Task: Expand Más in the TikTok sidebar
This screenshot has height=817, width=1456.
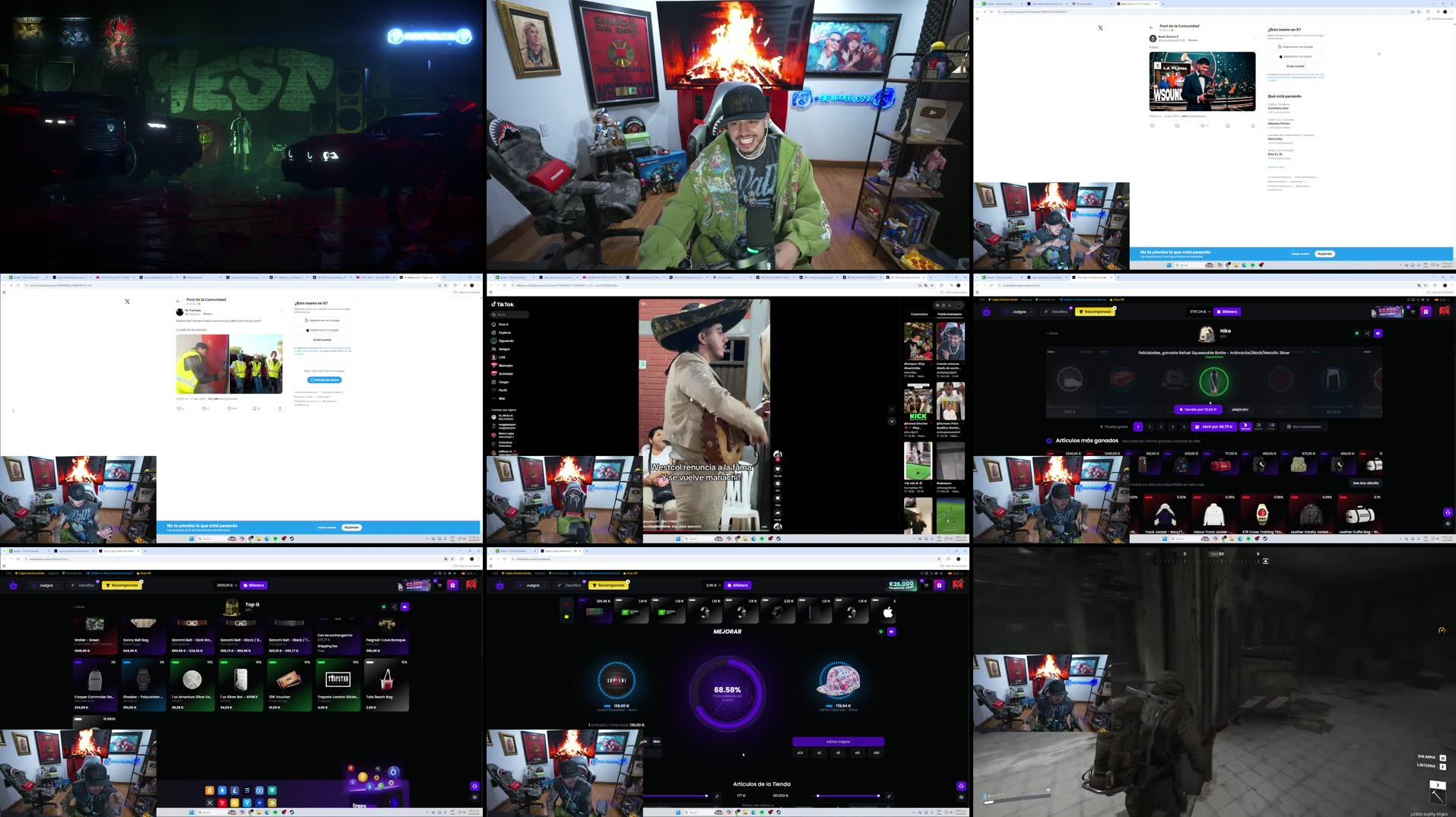Action: [x=502, y=398]
